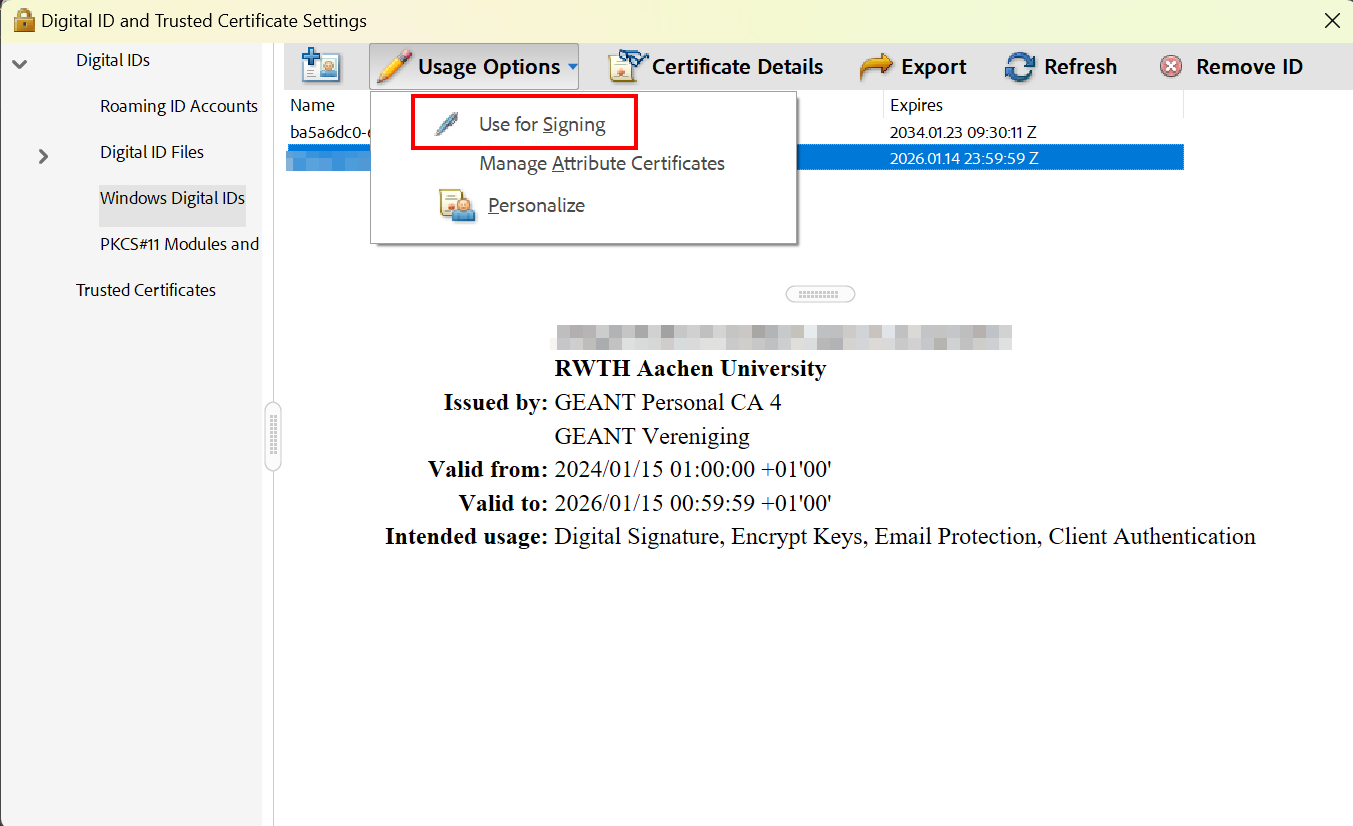Image resolution: width=1353 pixels, height=826 pixels.
Task: Click the Refresh icon
Action: click(1020, 66)
